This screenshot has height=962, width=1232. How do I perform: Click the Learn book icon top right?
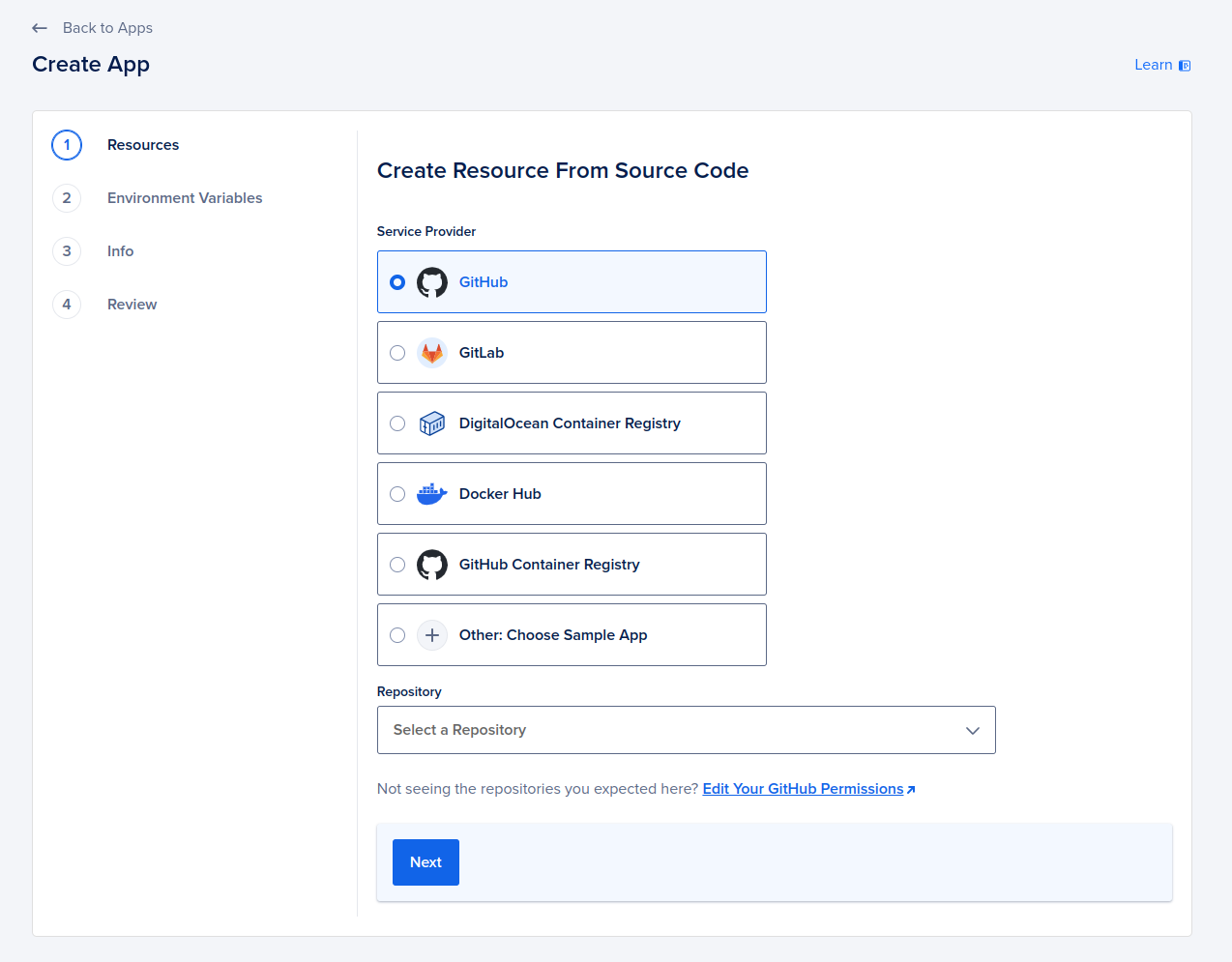point(1187,65)
